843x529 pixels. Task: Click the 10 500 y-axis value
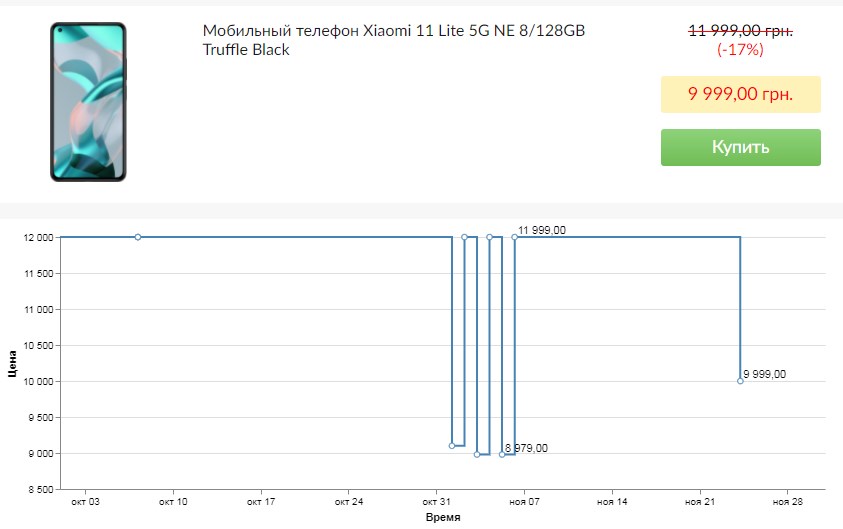(39, 346)
